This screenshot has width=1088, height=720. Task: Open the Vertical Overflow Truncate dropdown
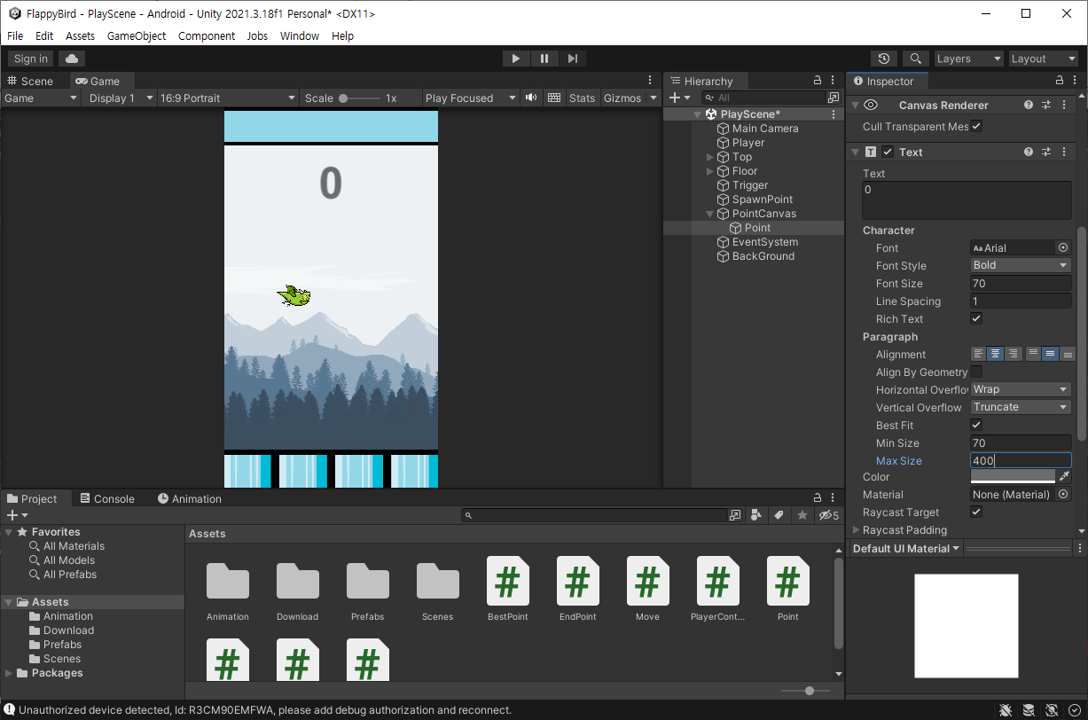tap(1020, 407)
